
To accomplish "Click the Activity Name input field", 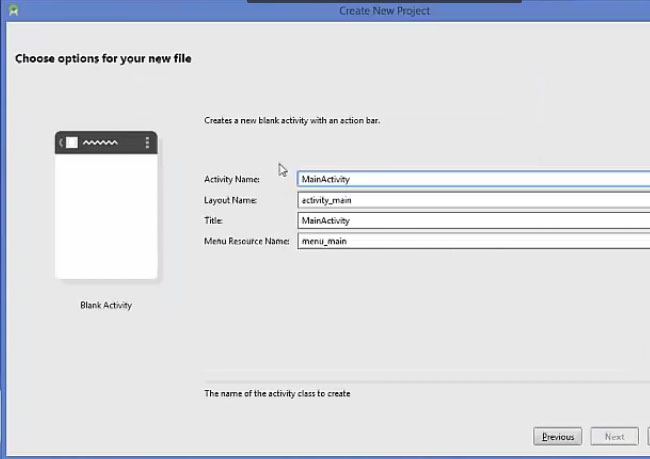I will (x=473, y=179).
